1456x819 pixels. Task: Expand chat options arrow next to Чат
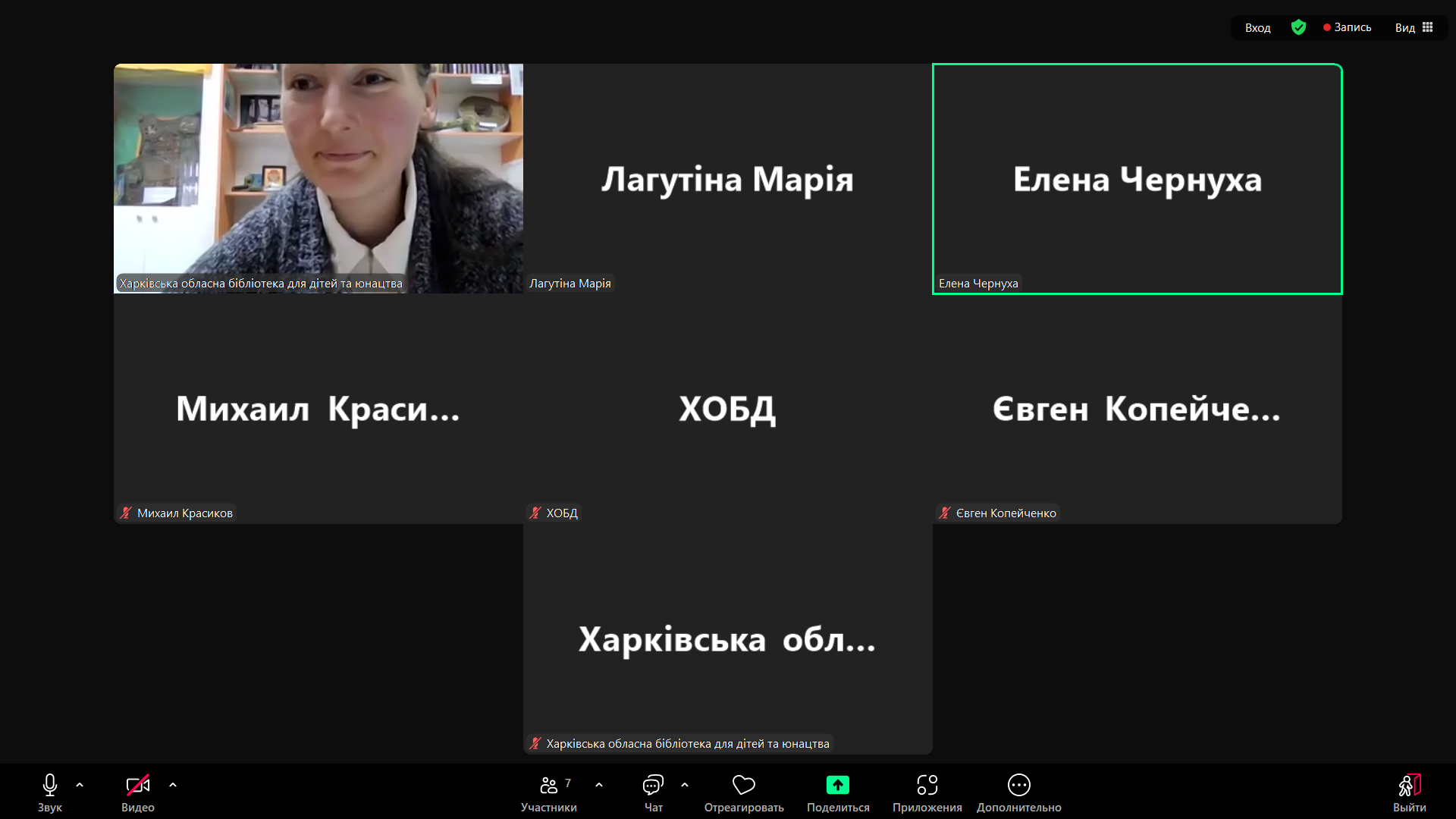point(685,785)
